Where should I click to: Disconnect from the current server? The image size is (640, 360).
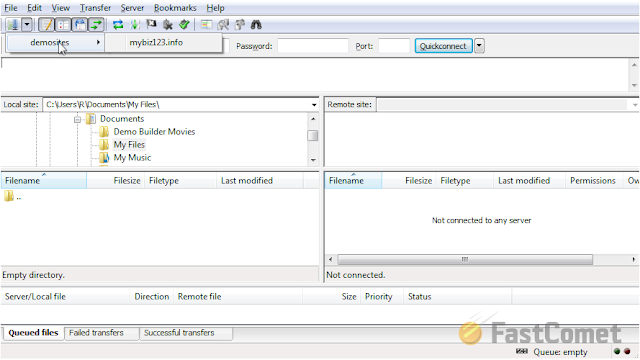point(168,25)
